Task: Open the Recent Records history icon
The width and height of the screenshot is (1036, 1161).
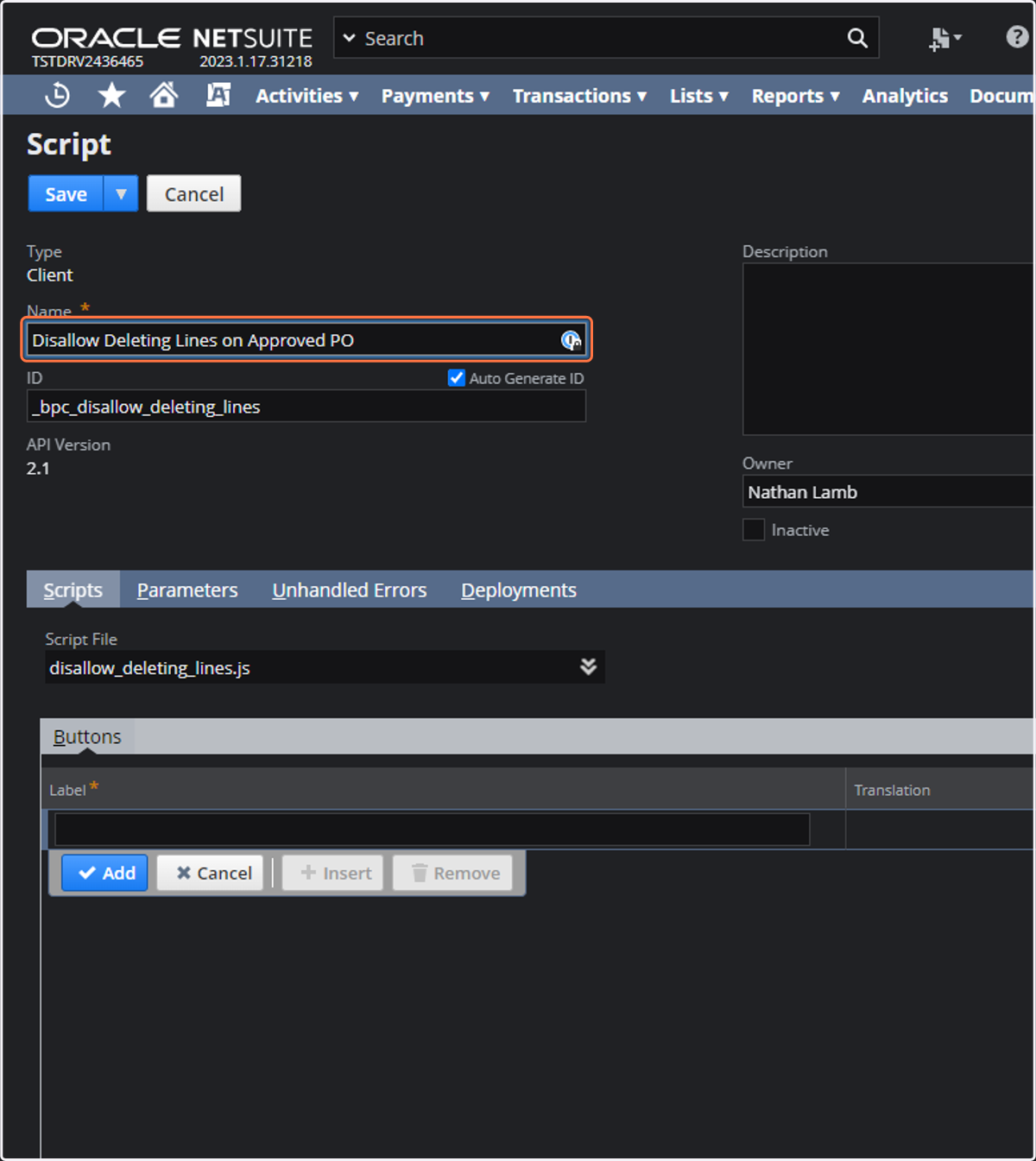Action: pyautogui.click(x=58, y=95)
